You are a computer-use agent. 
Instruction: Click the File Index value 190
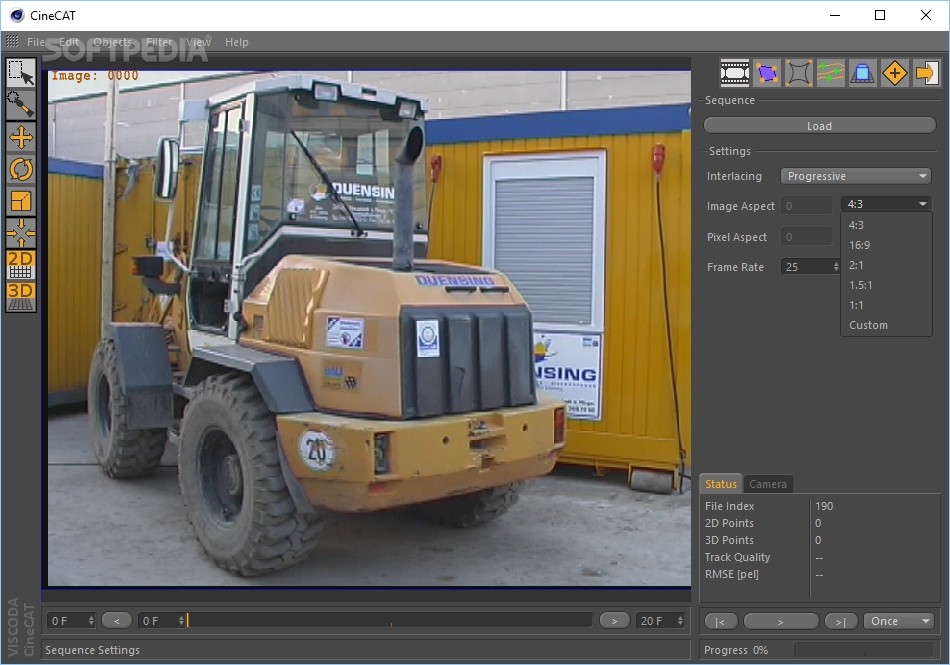(x=824, y=506)
